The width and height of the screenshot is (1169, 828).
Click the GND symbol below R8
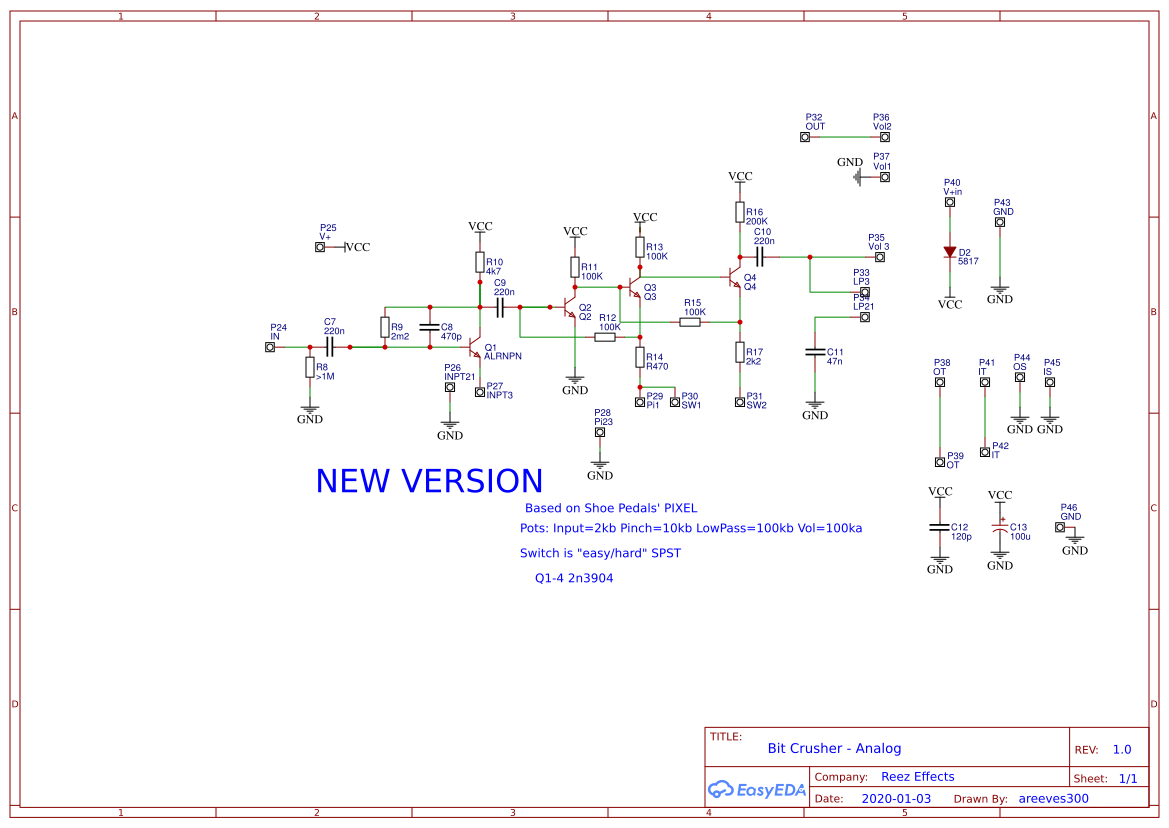click(309, 410)
